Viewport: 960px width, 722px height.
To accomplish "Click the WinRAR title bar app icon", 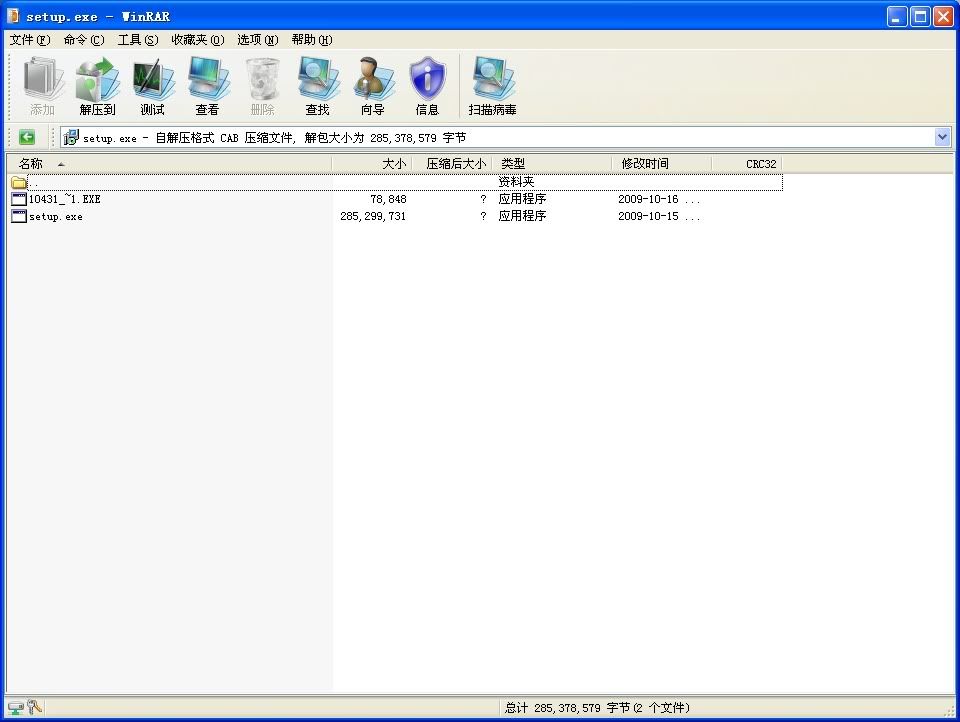I will [x=12, y=16].
